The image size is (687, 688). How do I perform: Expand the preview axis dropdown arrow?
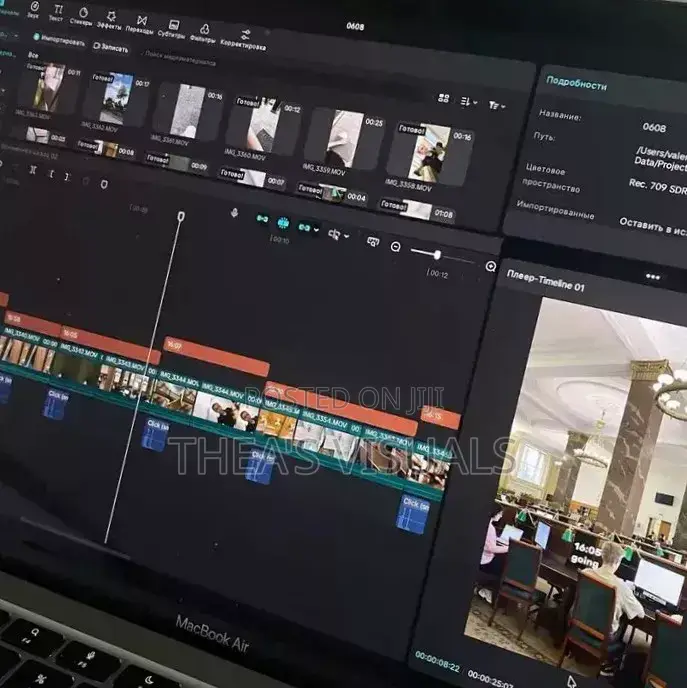347,236
